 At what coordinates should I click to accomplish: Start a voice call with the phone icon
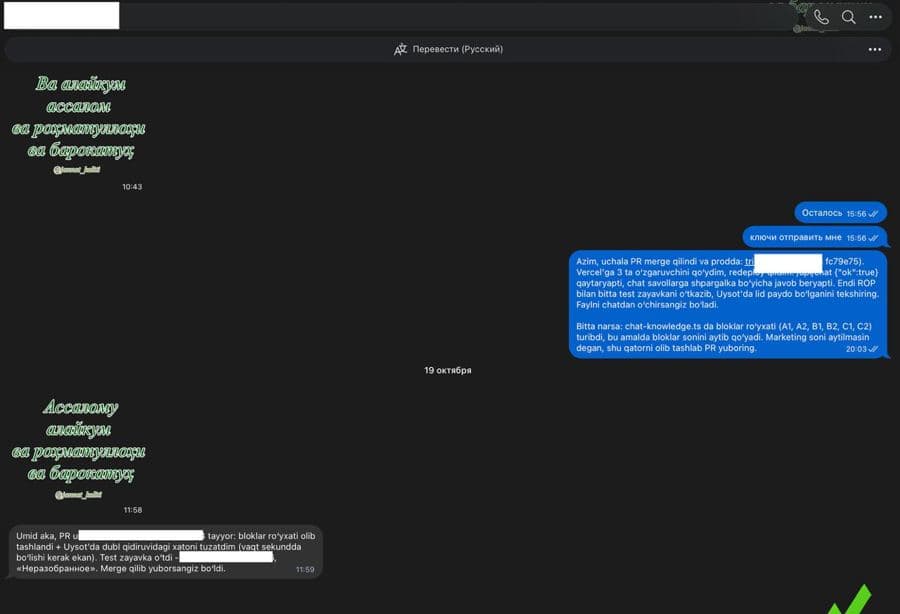[821, 17]
